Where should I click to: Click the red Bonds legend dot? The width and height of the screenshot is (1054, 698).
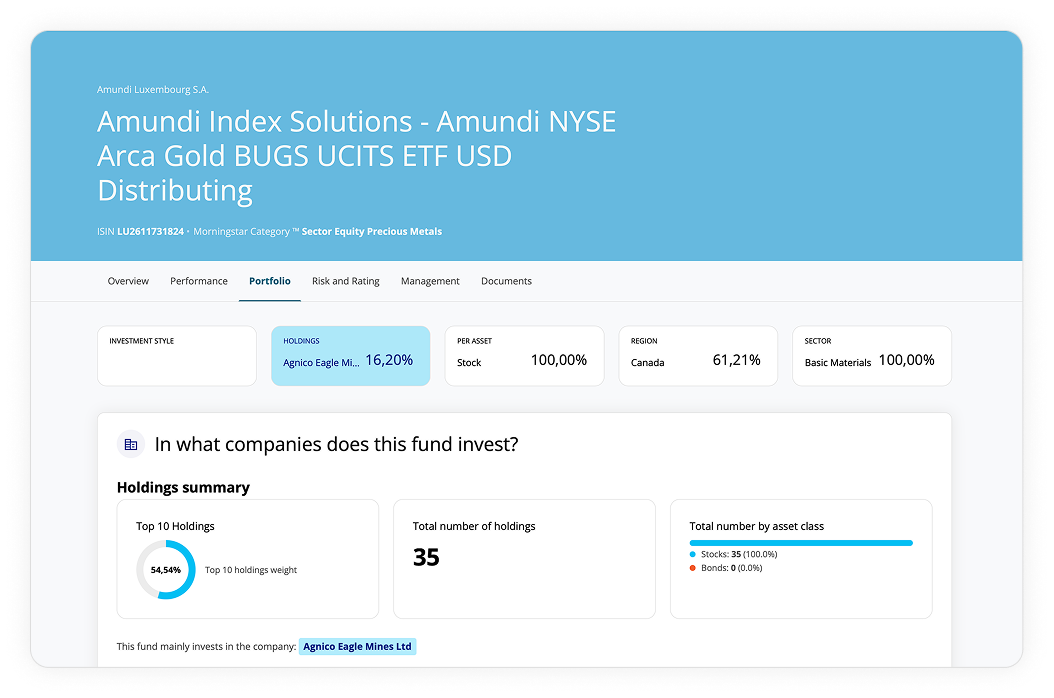pyautogui.click(x=693, y=568)
